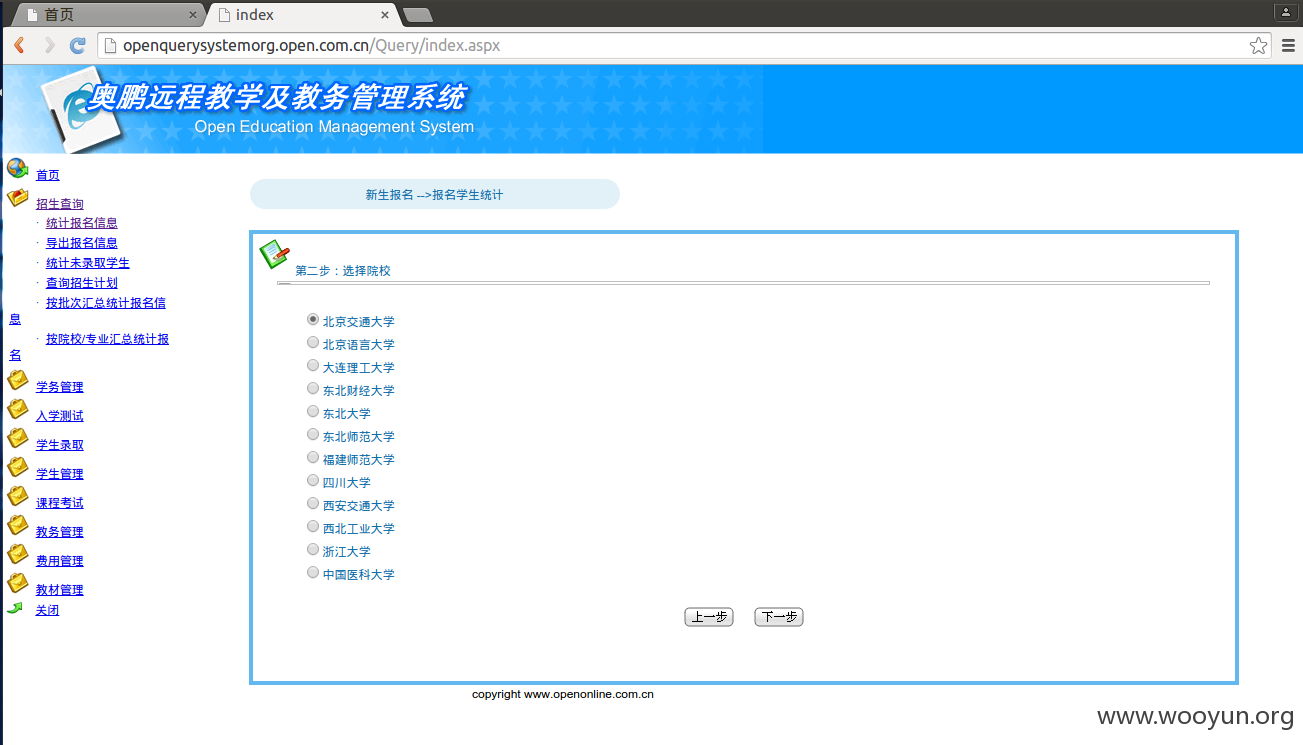Screen dimensions: 1303x745
Task: Expand the 费用管理 menu
Action: coord(60,561)
